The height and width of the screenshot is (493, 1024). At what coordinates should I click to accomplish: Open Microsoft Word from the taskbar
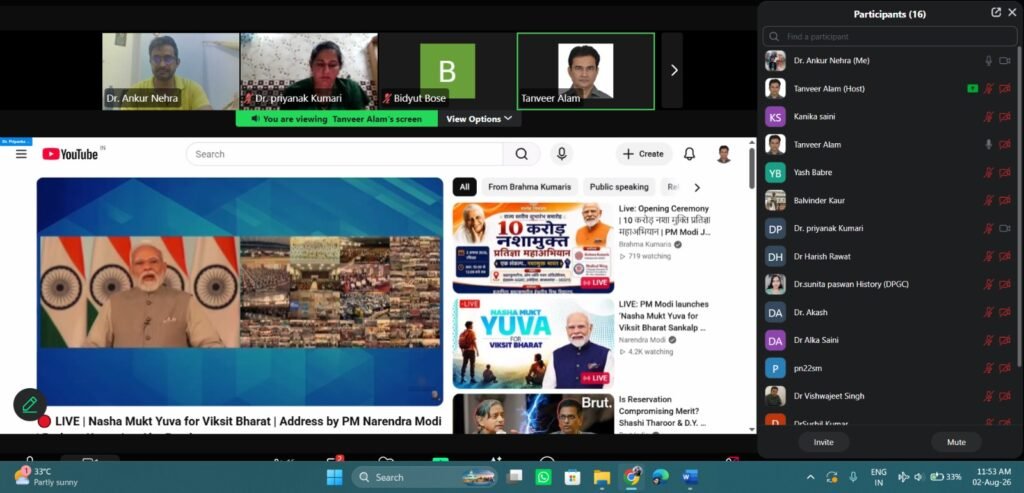click(690, 477)
